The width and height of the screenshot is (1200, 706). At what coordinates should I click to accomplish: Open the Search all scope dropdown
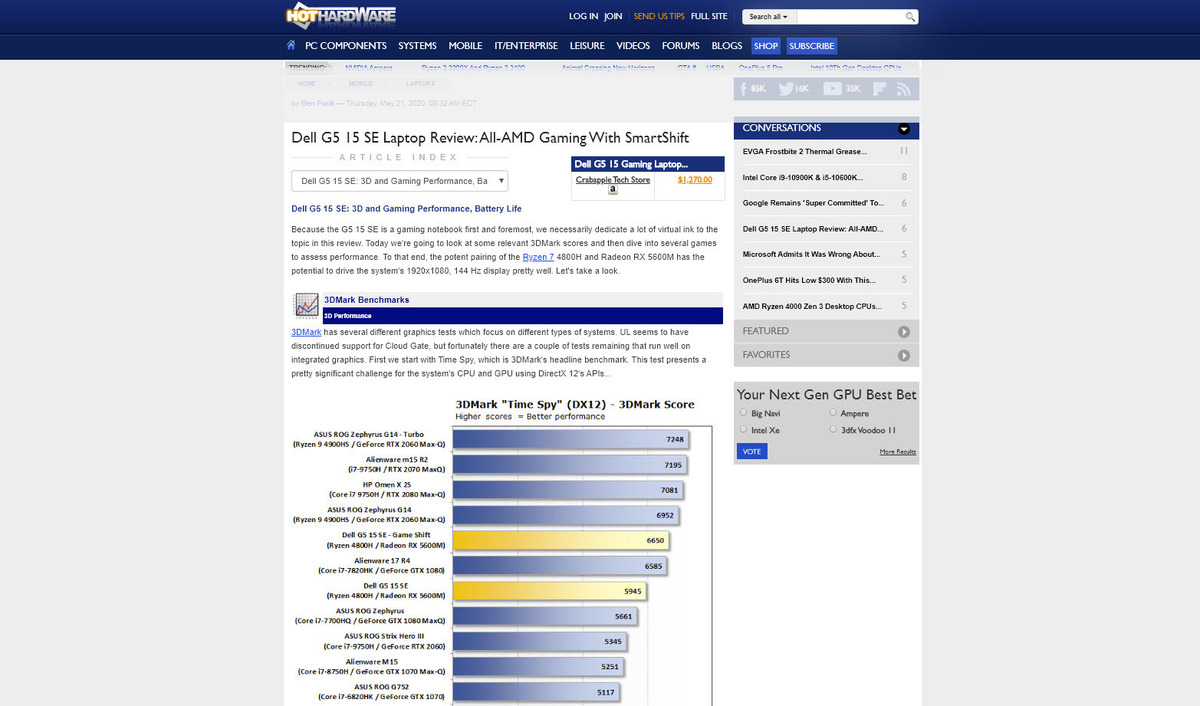tap(769, 17)
